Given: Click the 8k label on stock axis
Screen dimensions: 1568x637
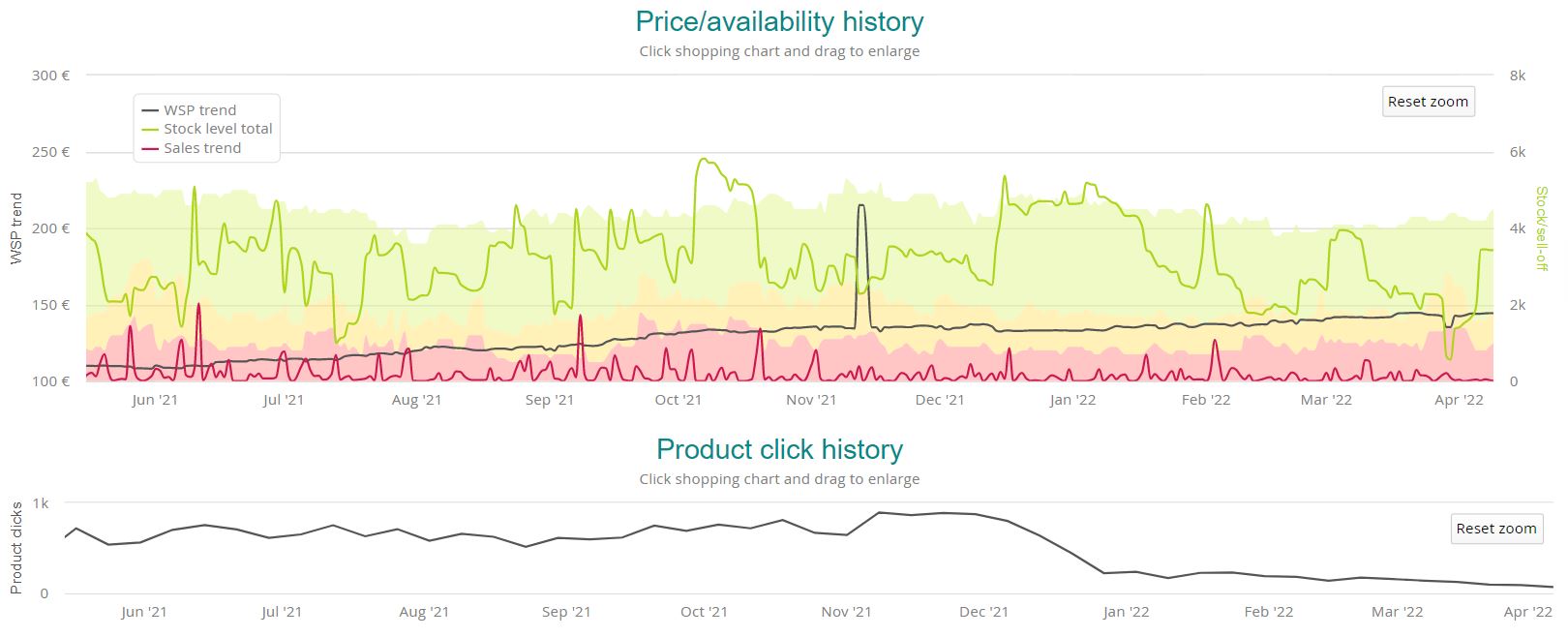Looking at the screenshot, I should tap(1517, 76).
